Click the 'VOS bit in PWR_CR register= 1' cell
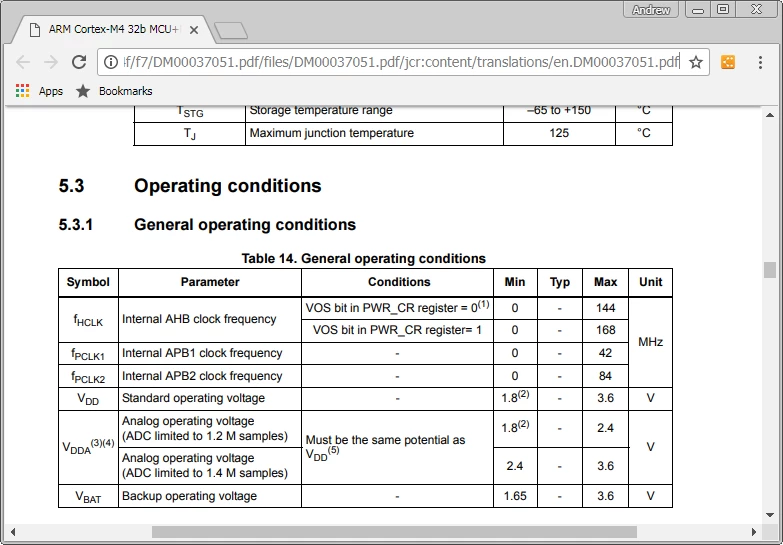 pos(397,330)
